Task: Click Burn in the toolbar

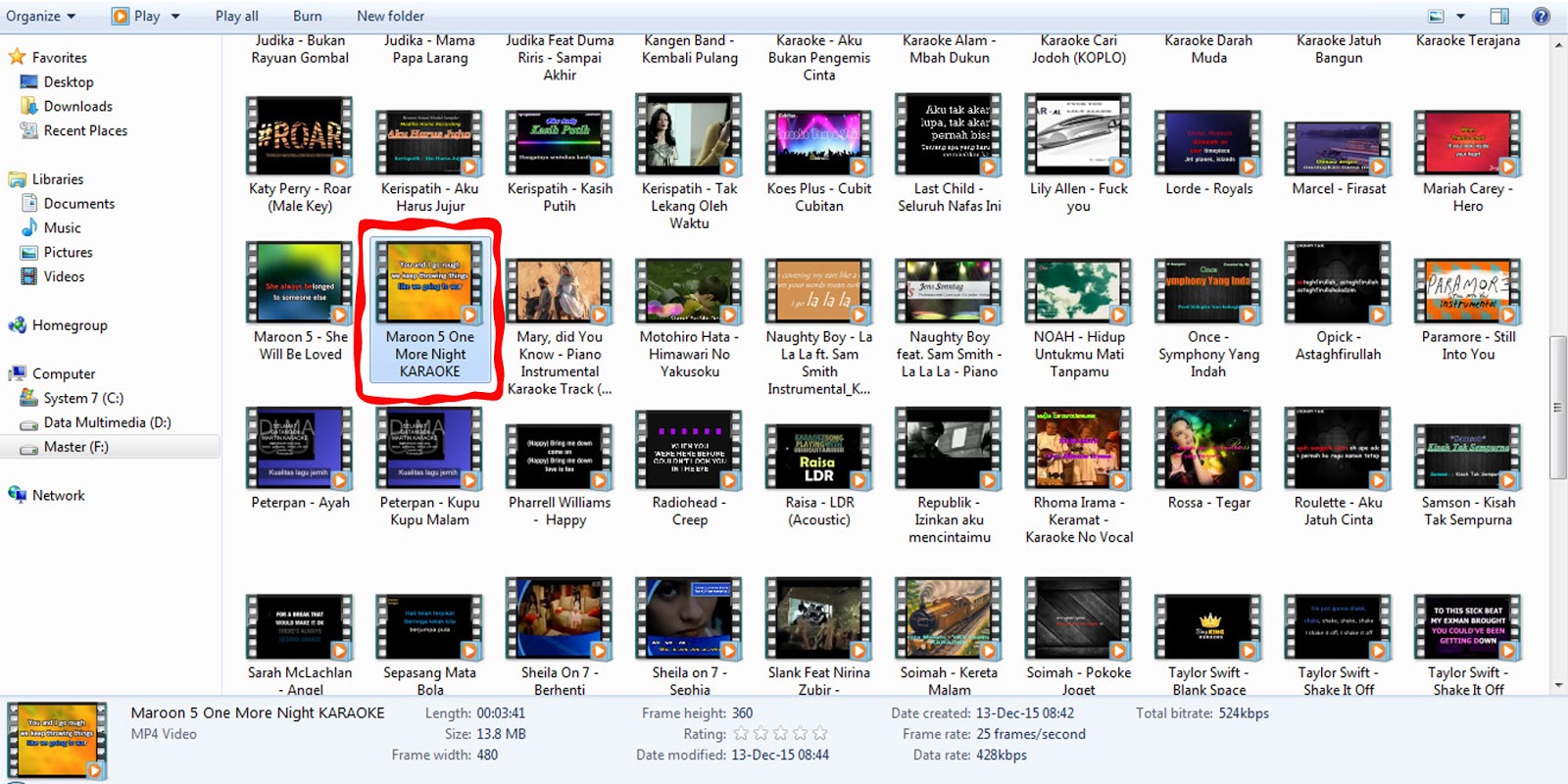Action: coord(307,16)
